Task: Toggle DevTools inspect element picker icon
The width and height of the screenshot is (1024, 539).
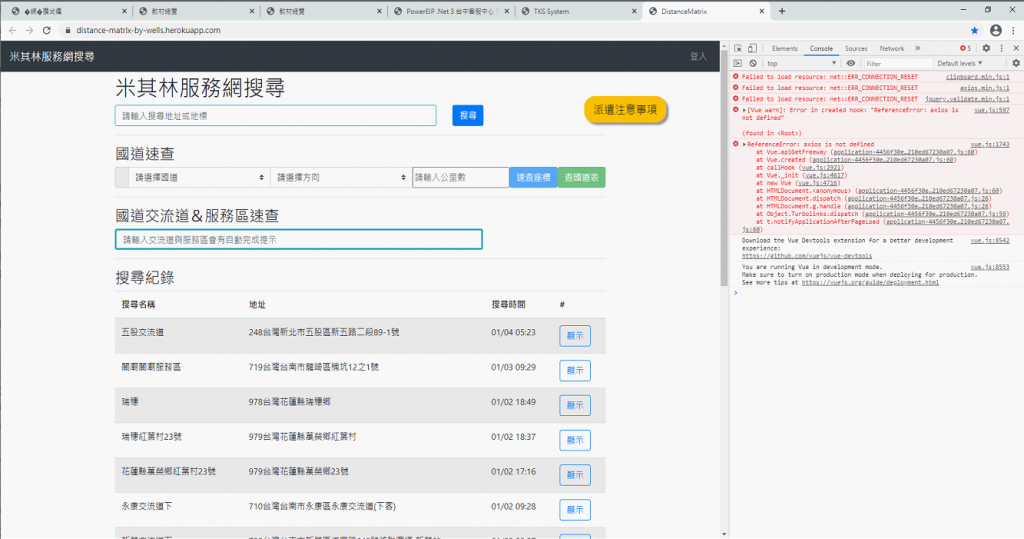Action: [x=738, y=48]
